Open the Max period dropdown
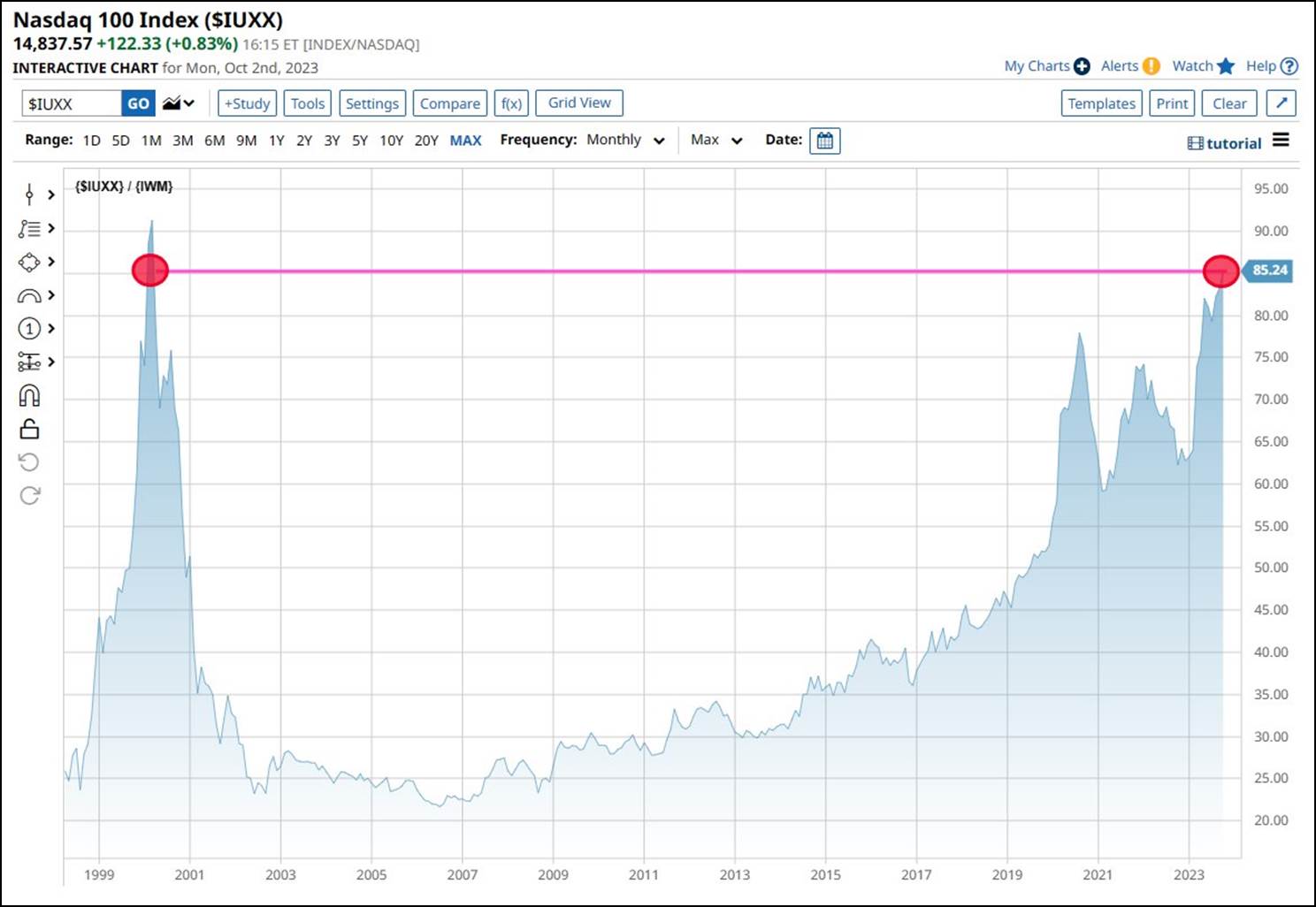The image size is (1316, 907). [x=716, y=140]
